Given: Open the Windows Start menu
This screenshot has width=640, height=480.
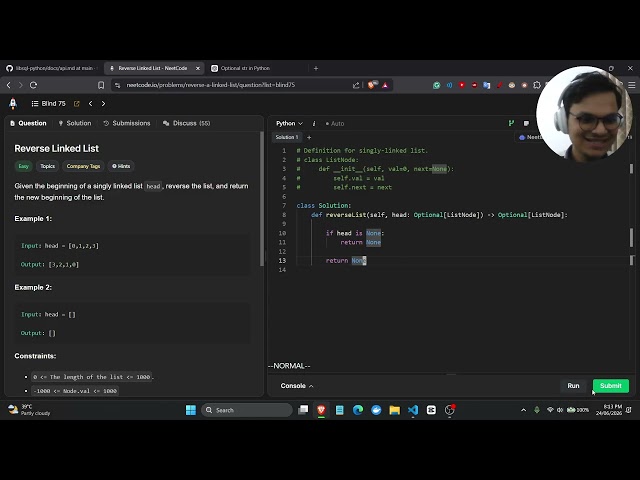Looking at the screenshot, I should pos(191,410).
